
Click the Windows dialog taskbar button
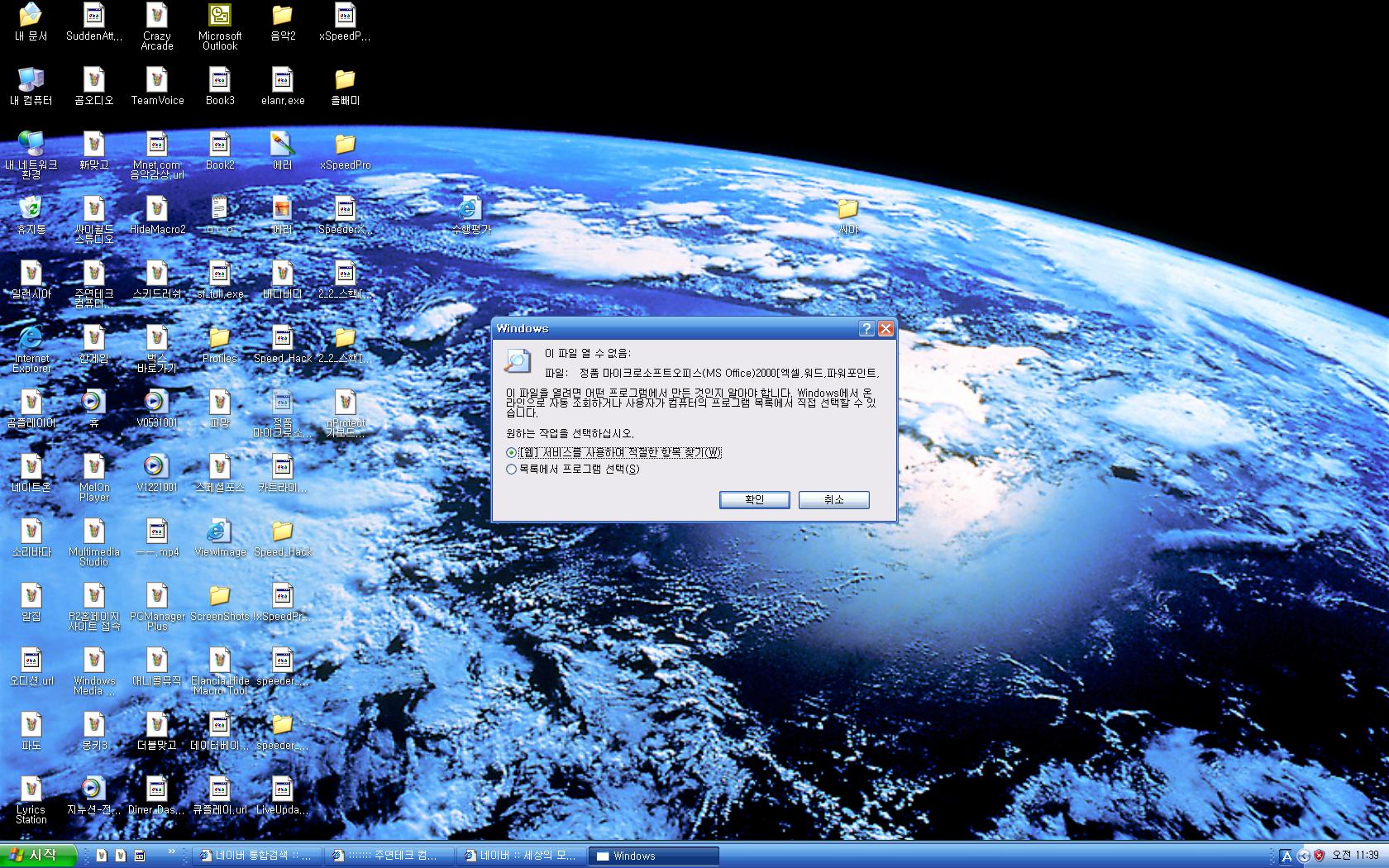pyautogui.click(x=653, y=856)
